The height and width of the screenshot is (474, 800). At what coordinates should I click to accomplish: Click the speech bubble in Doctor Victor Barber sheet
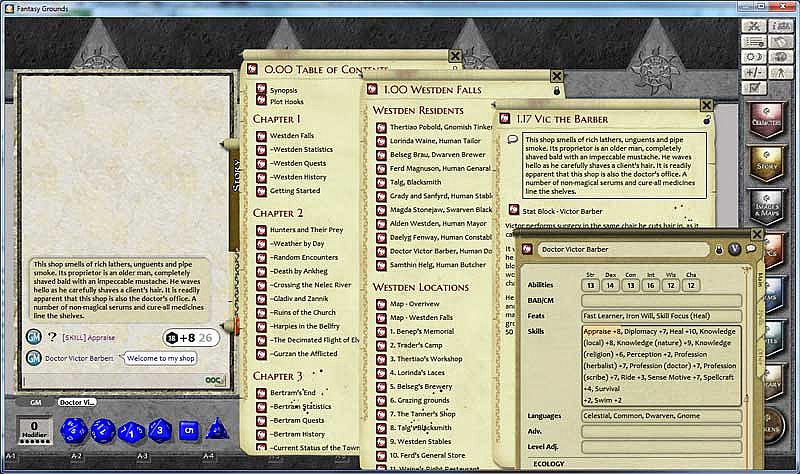[751, 249]
